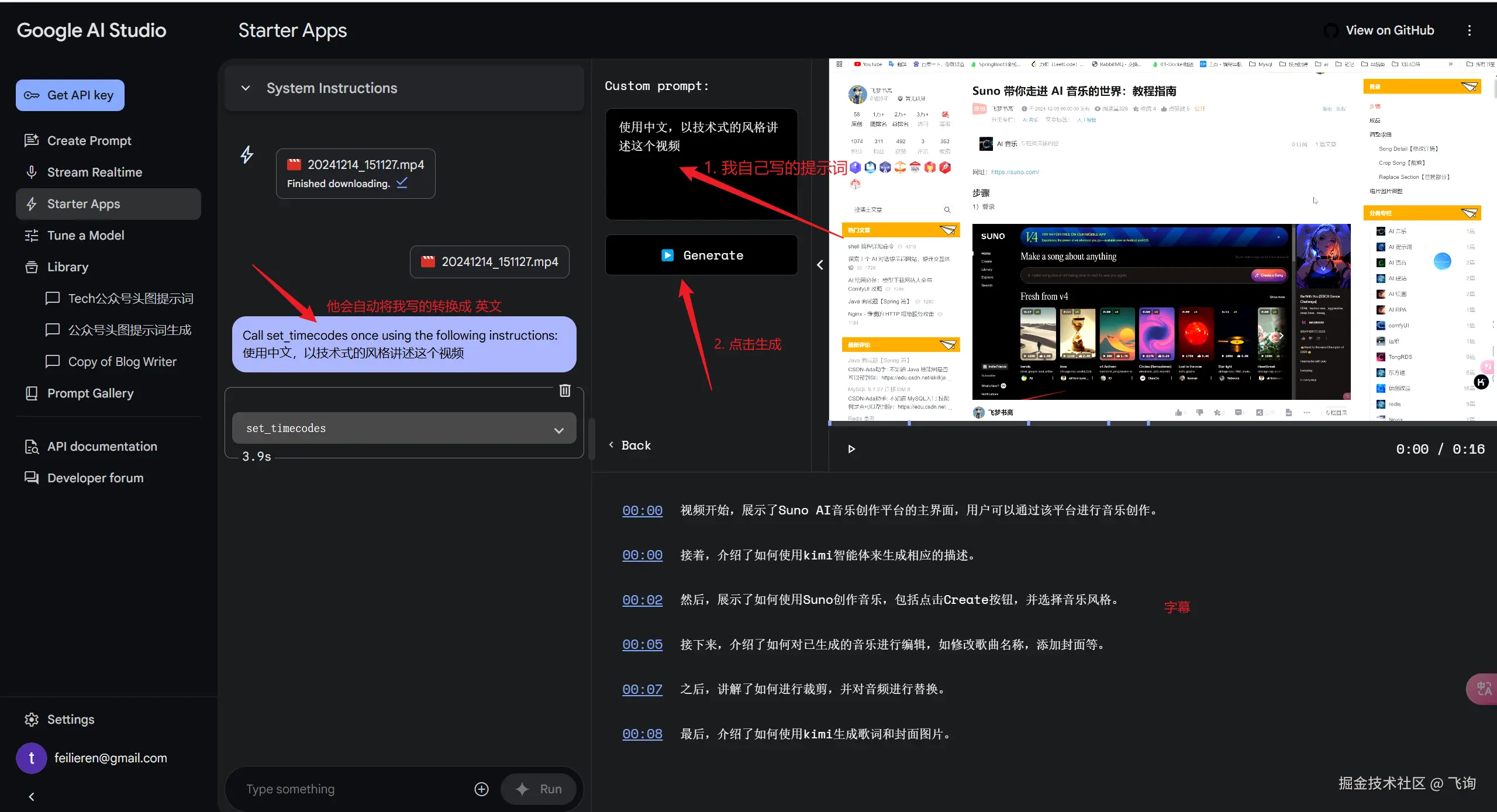Open the Copy of Blog Writer library item

point(122,362)
